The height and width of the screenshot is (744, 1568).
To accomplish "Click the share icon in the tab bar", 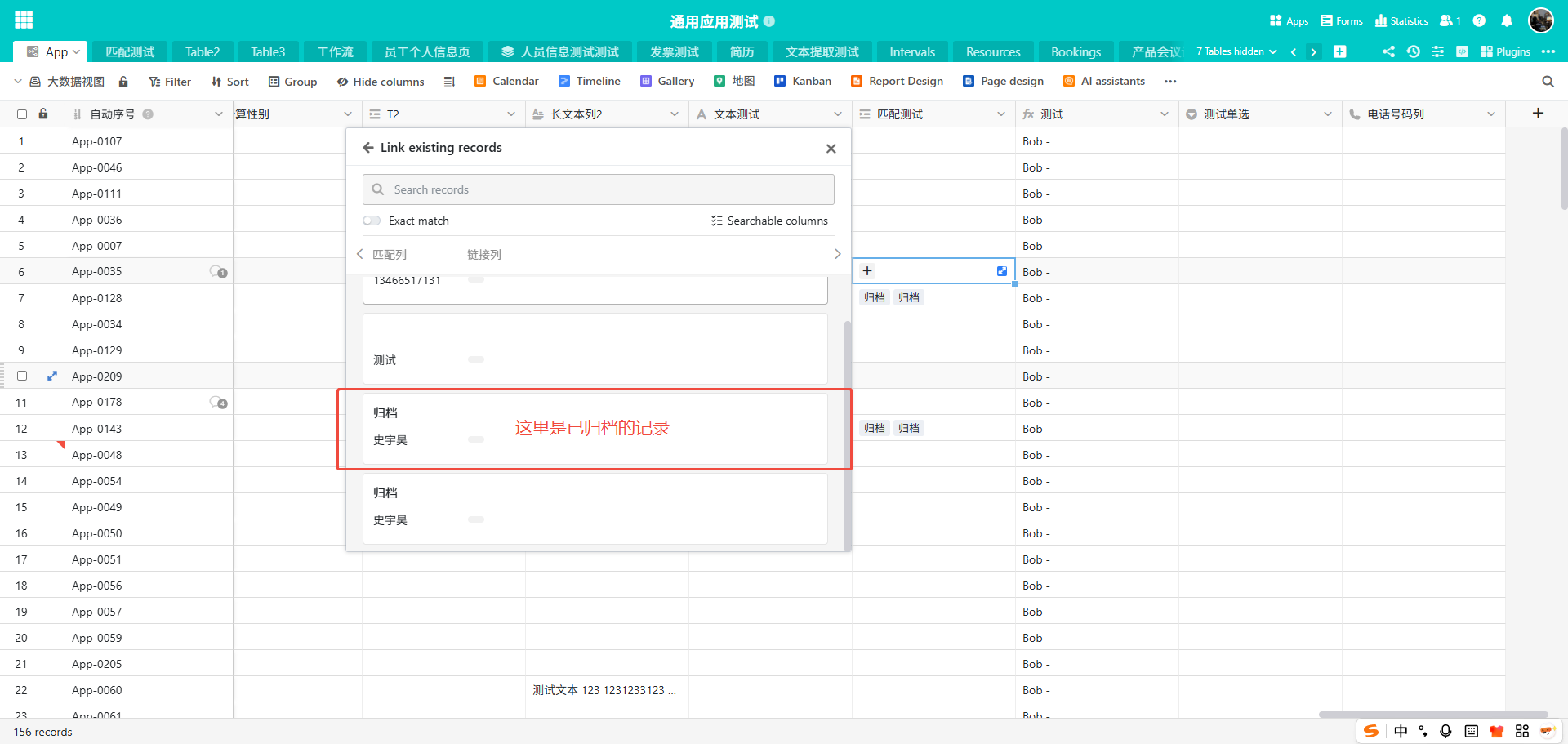I will [1388, 51].
